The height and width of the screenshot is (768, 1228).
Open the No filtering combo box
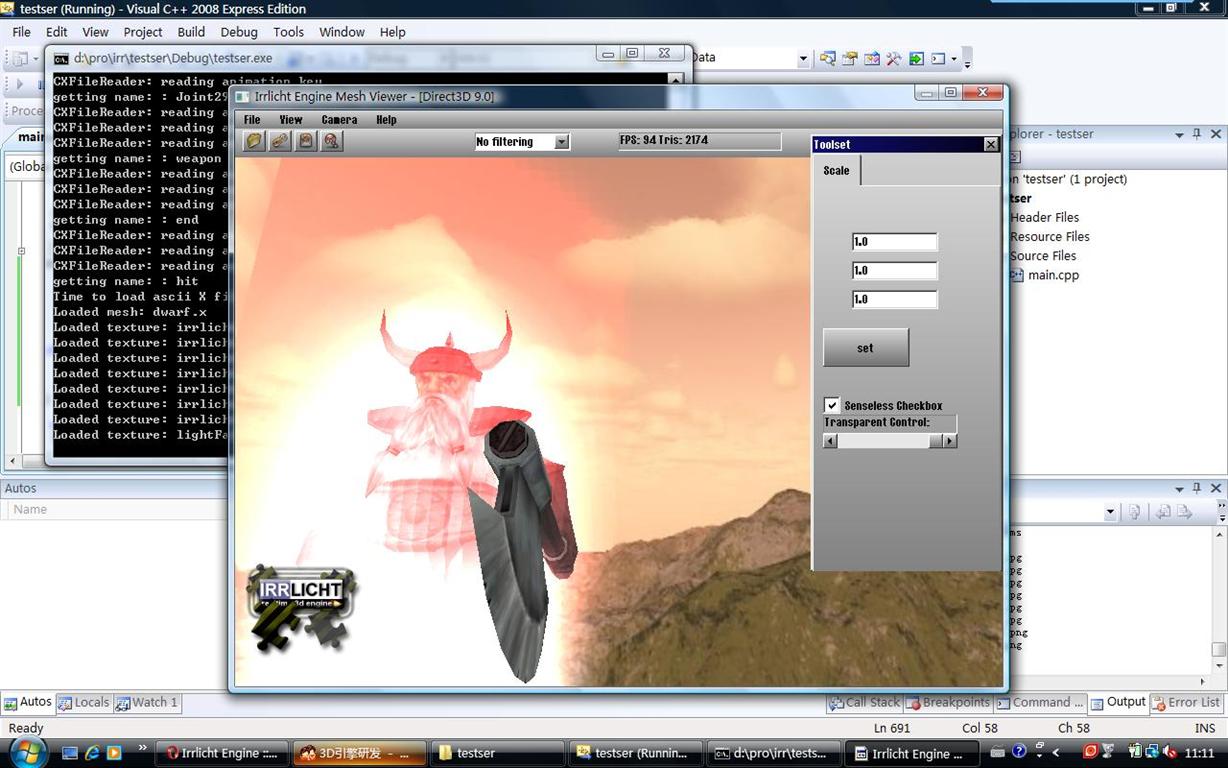[x=522, y=142]
